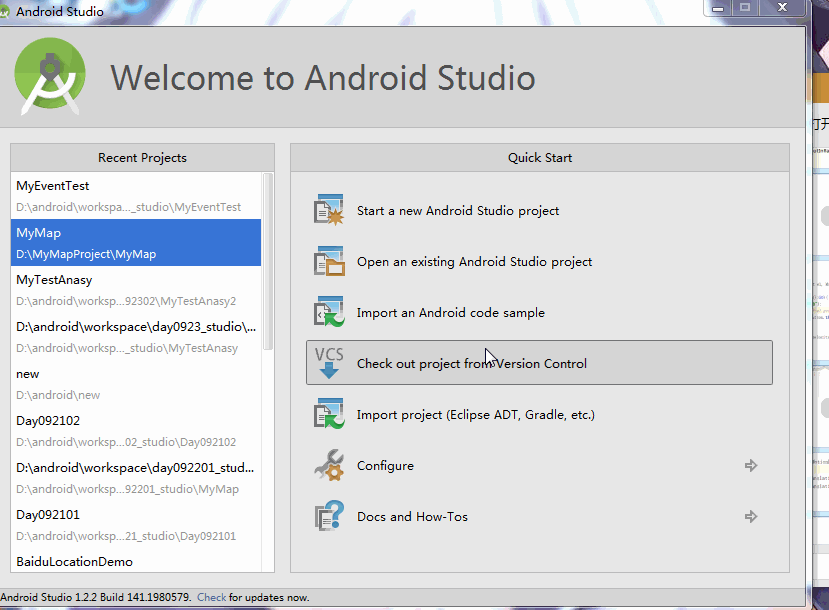Close the Android Studio window
Screen dimensions: 829x610
782,7
